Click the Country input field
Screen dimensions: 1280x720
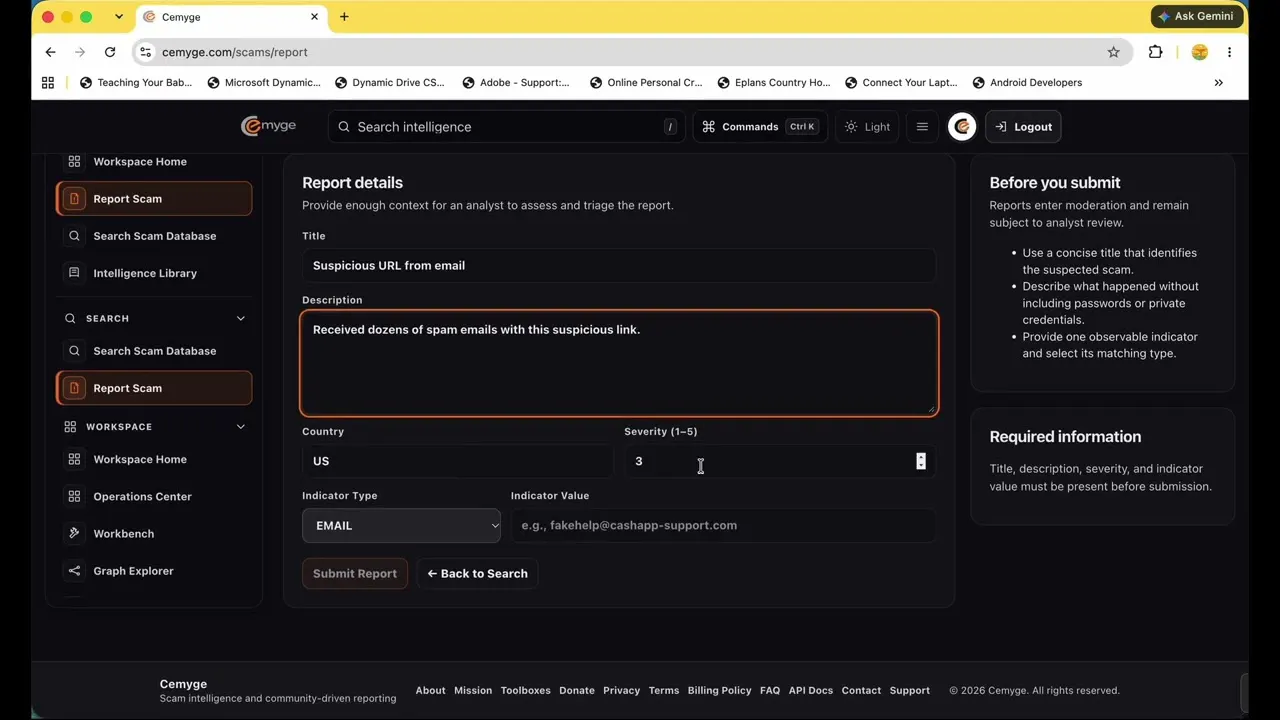(x=457, y=461)
